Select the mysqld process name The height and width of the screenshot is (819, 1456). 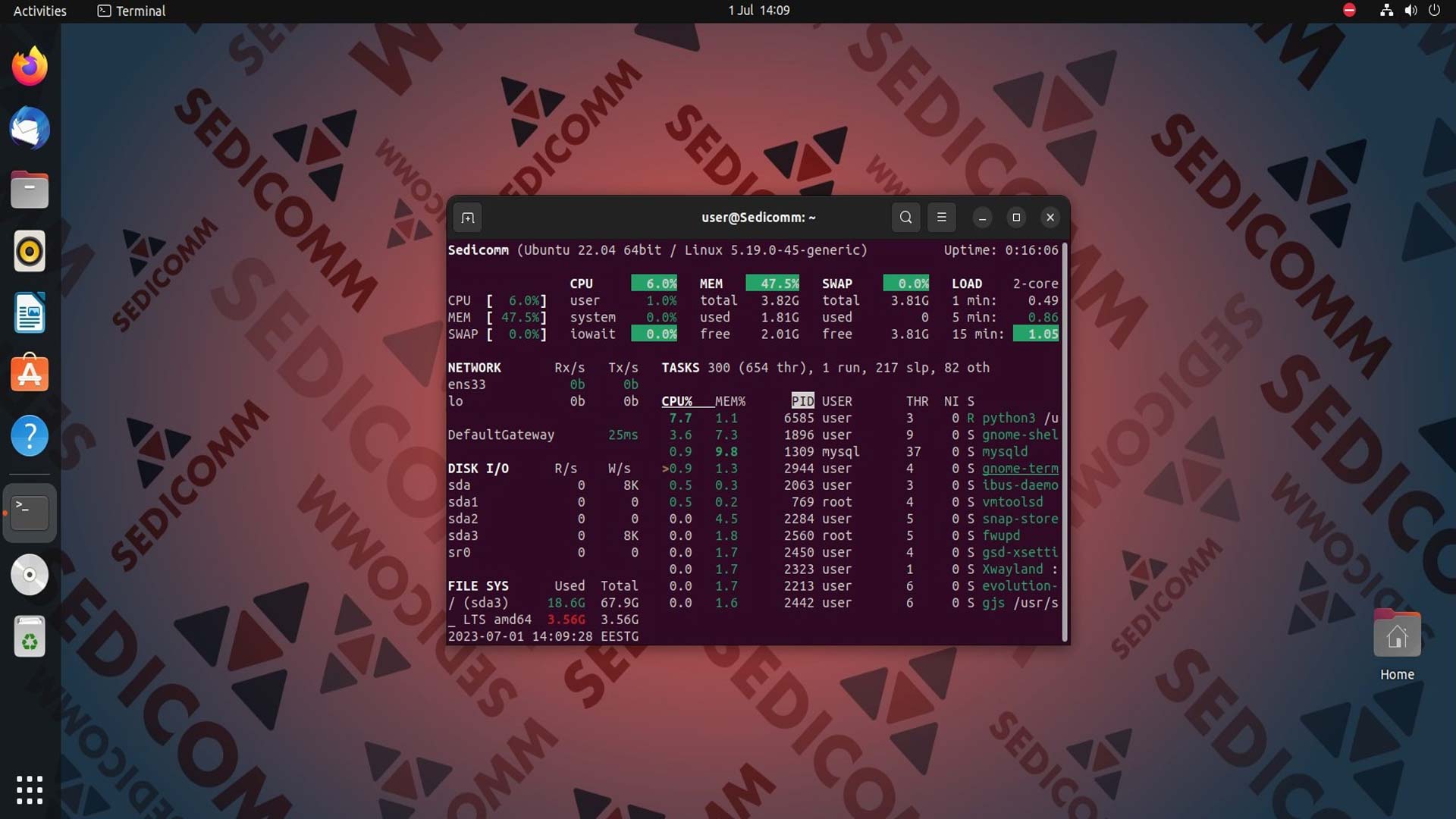1005,451
